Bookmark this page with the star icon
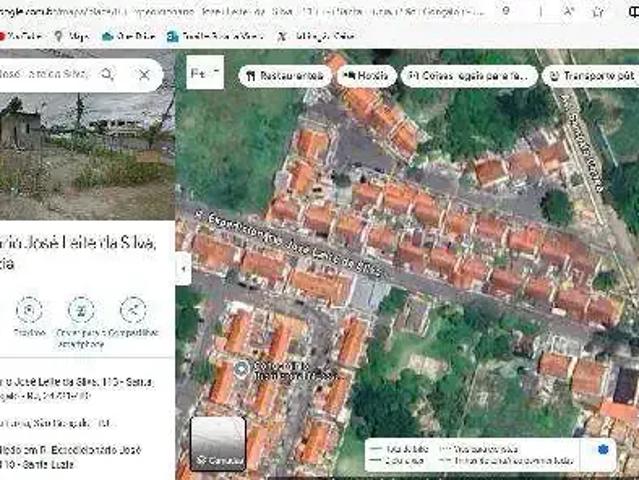639x480 pixels. pyautogui.click(x=598, y=11)
